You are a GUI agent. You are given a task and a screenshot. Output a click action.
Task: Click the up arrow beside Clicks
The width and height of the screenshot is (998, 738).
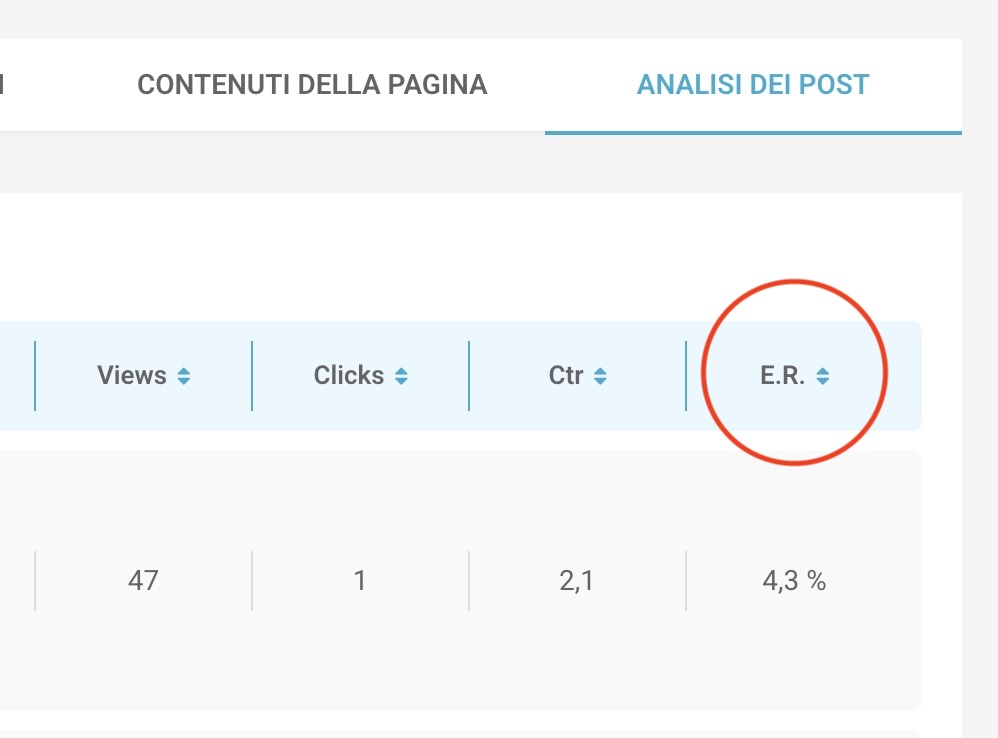(401, 370)
